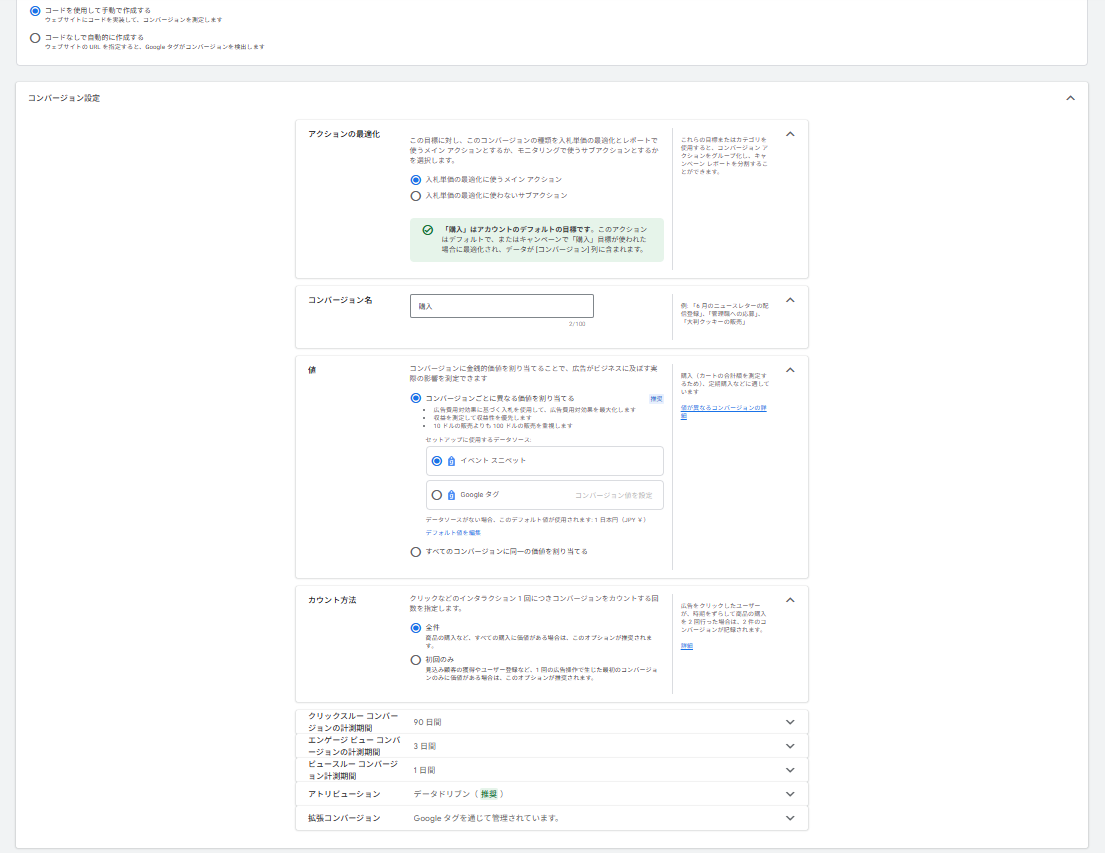This screenshot has width=1105, height=853.
Task: Choose 入札単価の最適化に使わないサブアクション
Action: (x=416, y=196)
